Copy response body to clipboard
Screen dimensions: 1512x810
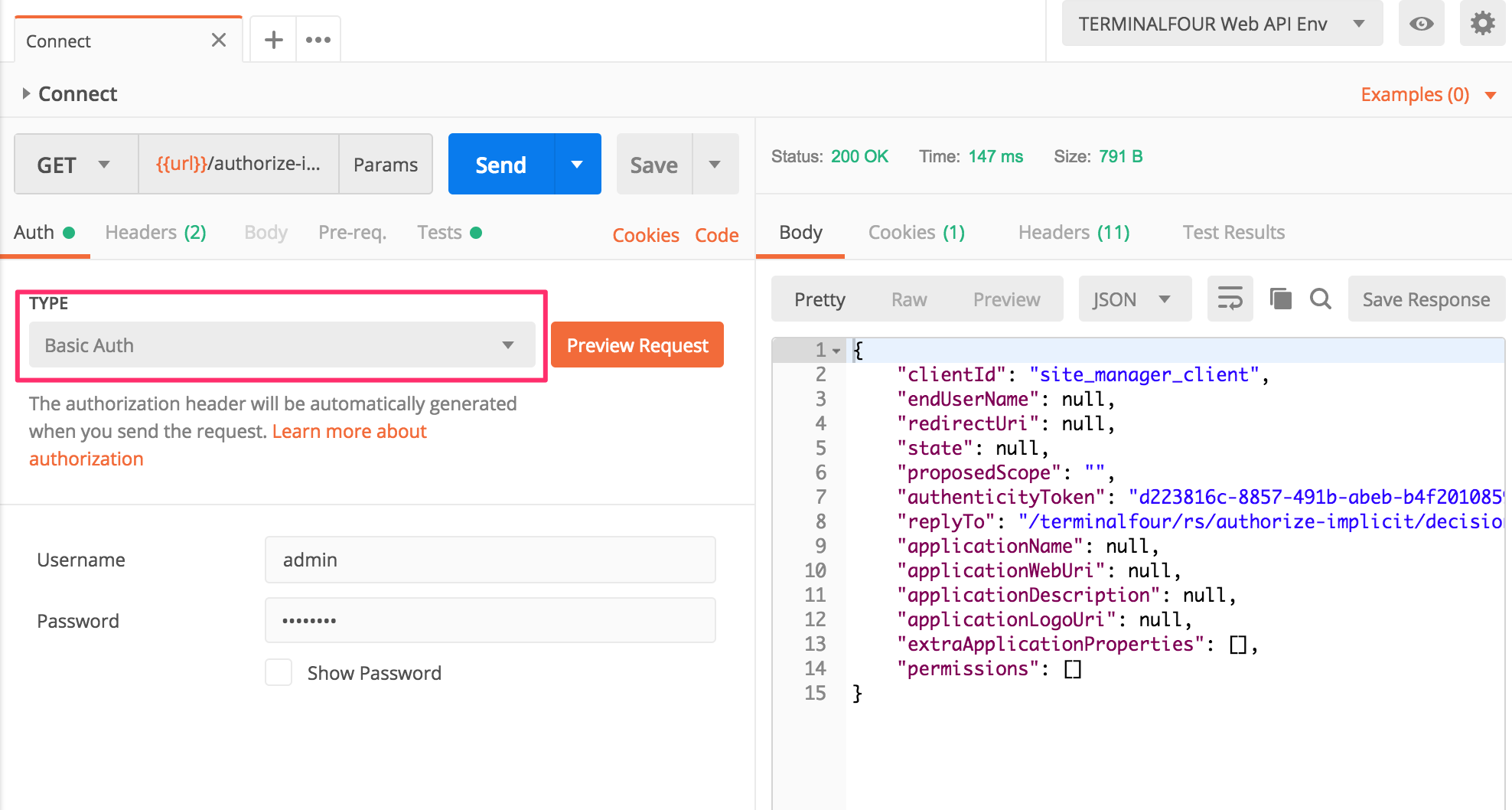(1280, 299)
